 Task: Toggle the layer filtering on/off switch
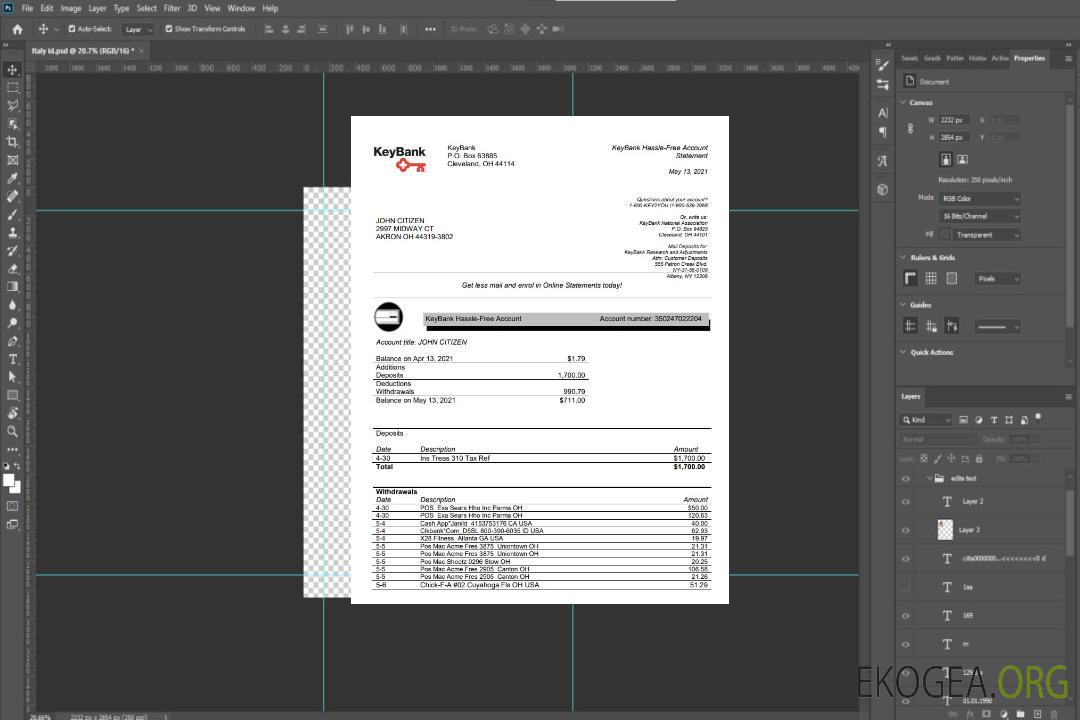[x=1038, y=418]
